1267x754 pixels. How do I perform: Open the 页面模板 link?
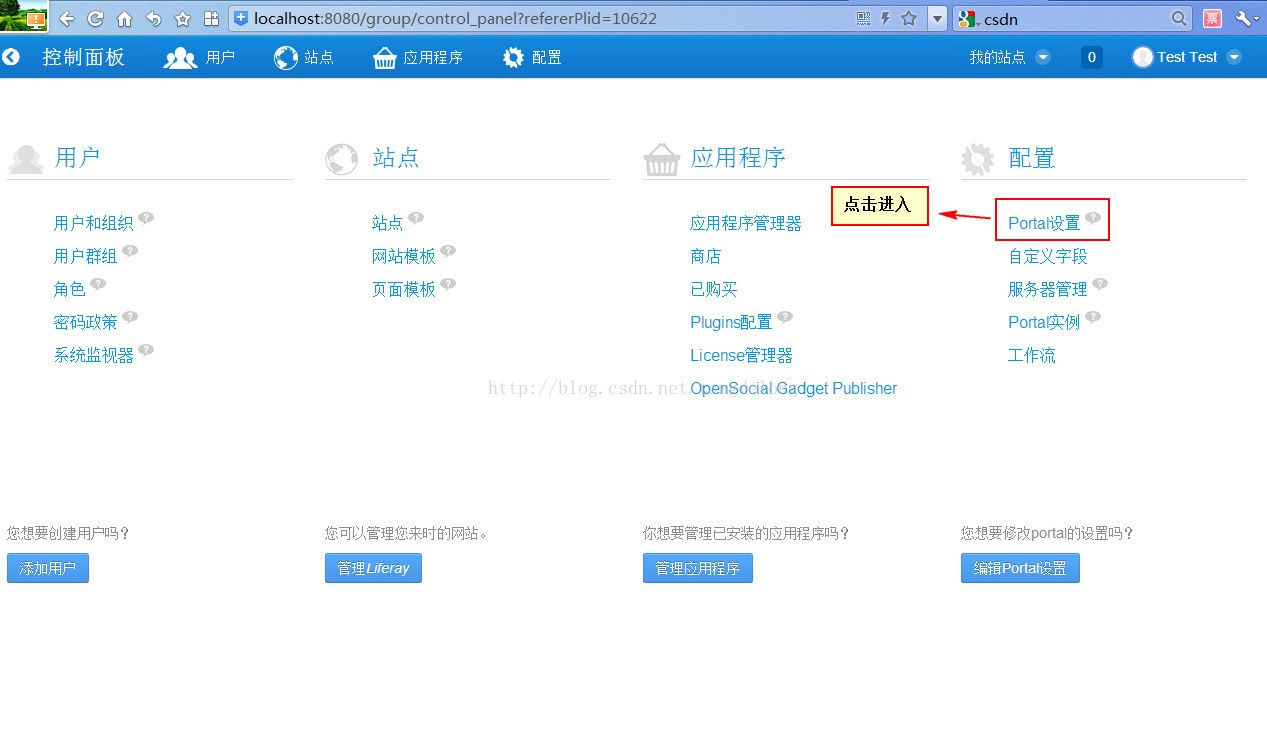tap(404, 289)
